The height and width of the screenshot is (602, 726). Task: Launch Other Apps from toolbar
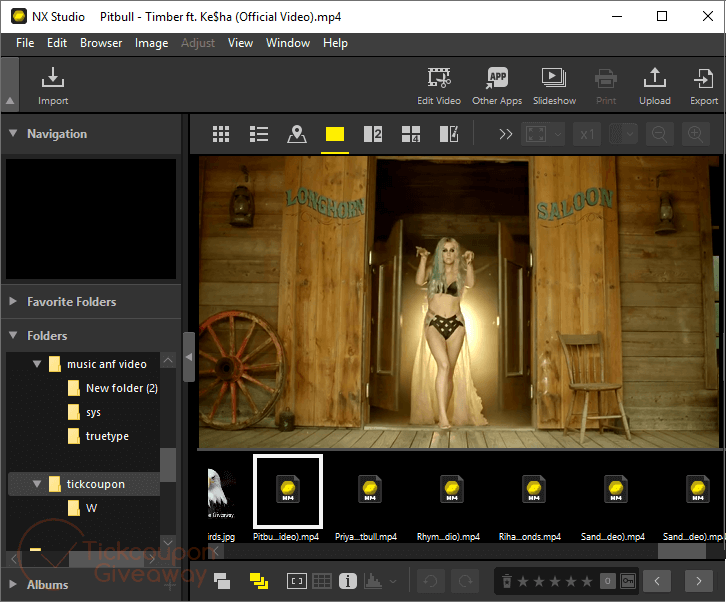coord(497,87)
